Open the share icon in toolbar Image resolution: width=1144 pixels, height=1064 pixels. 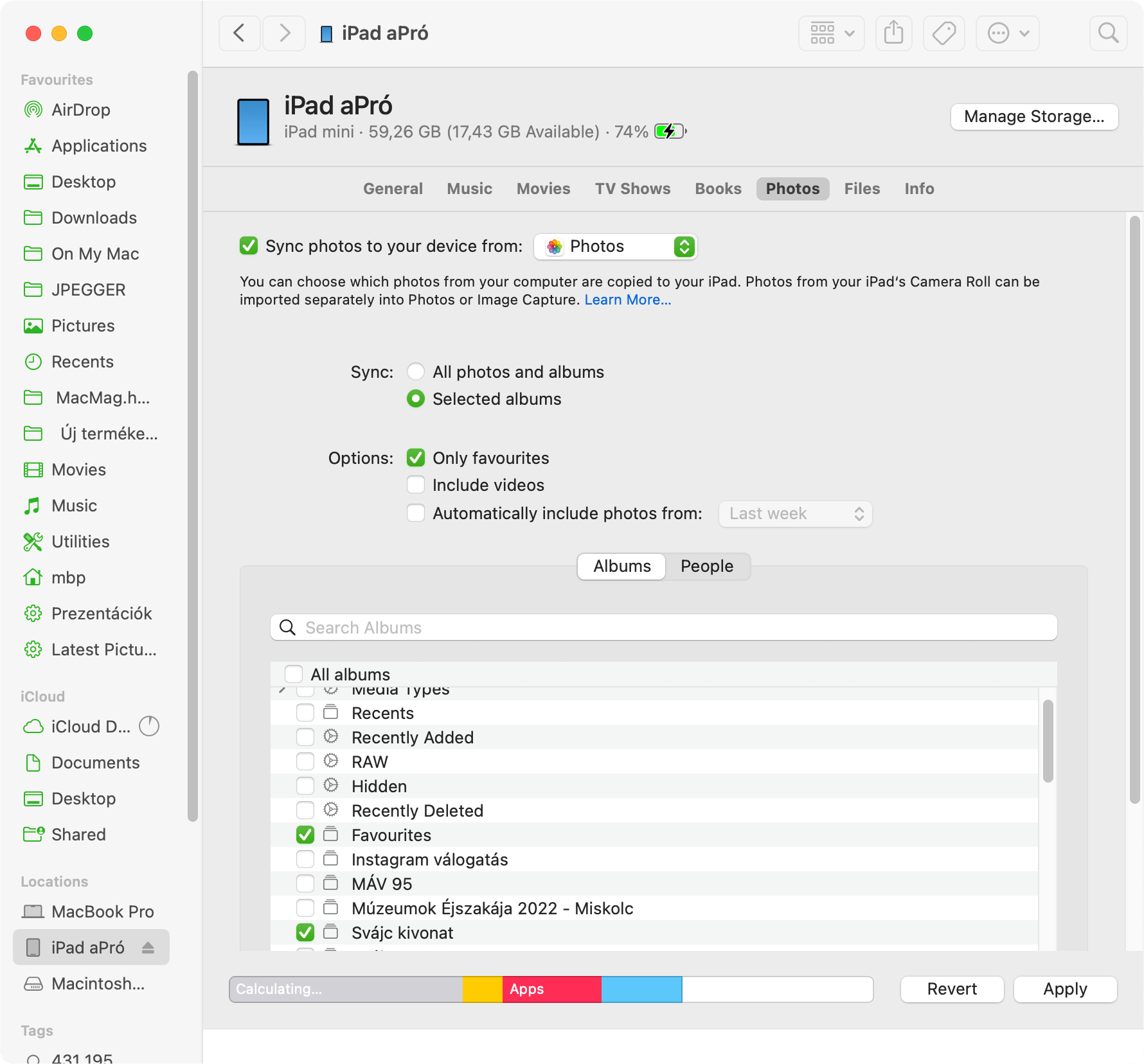pos(893,33)
